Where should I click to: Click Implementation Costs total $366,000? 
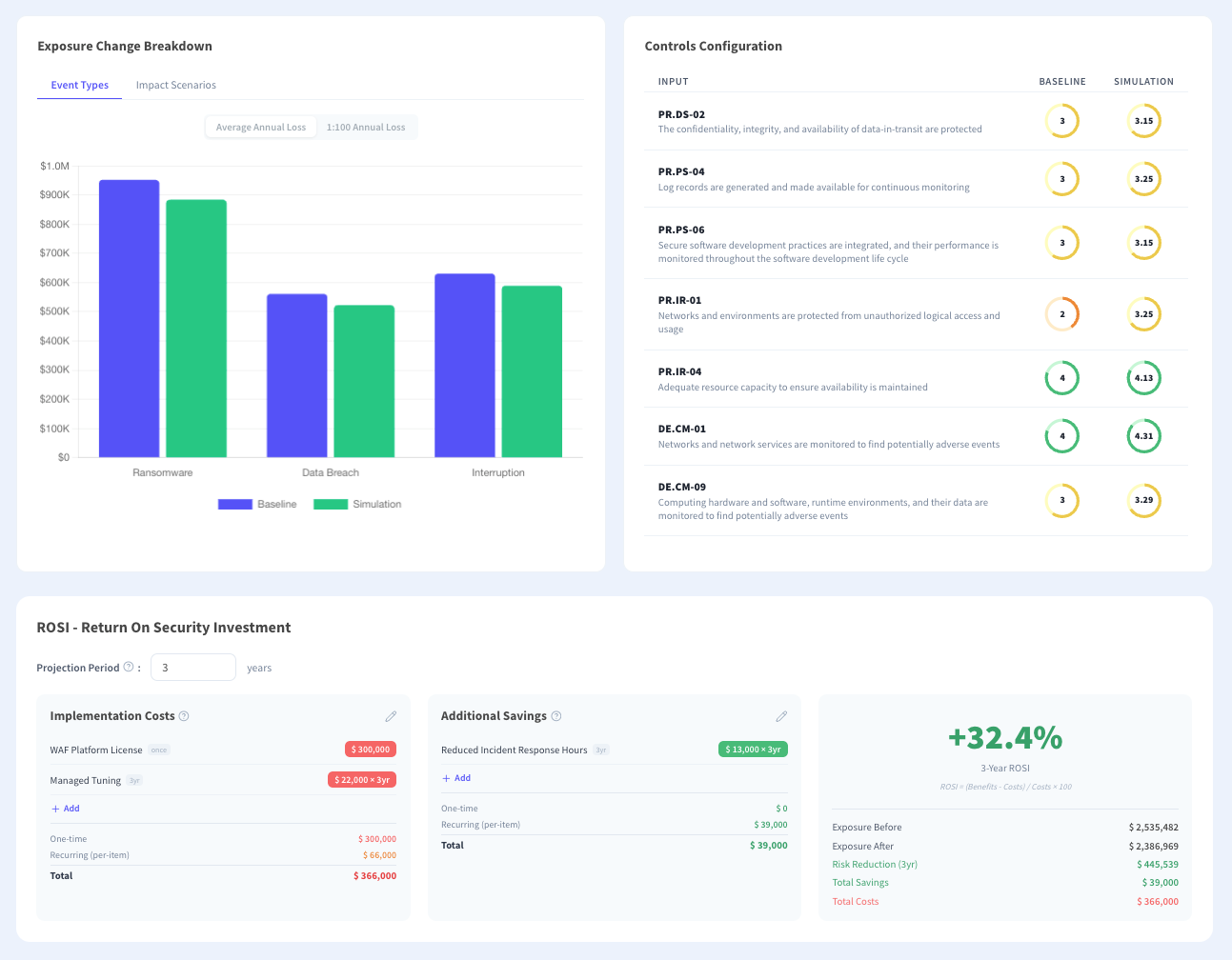(374, 876)
